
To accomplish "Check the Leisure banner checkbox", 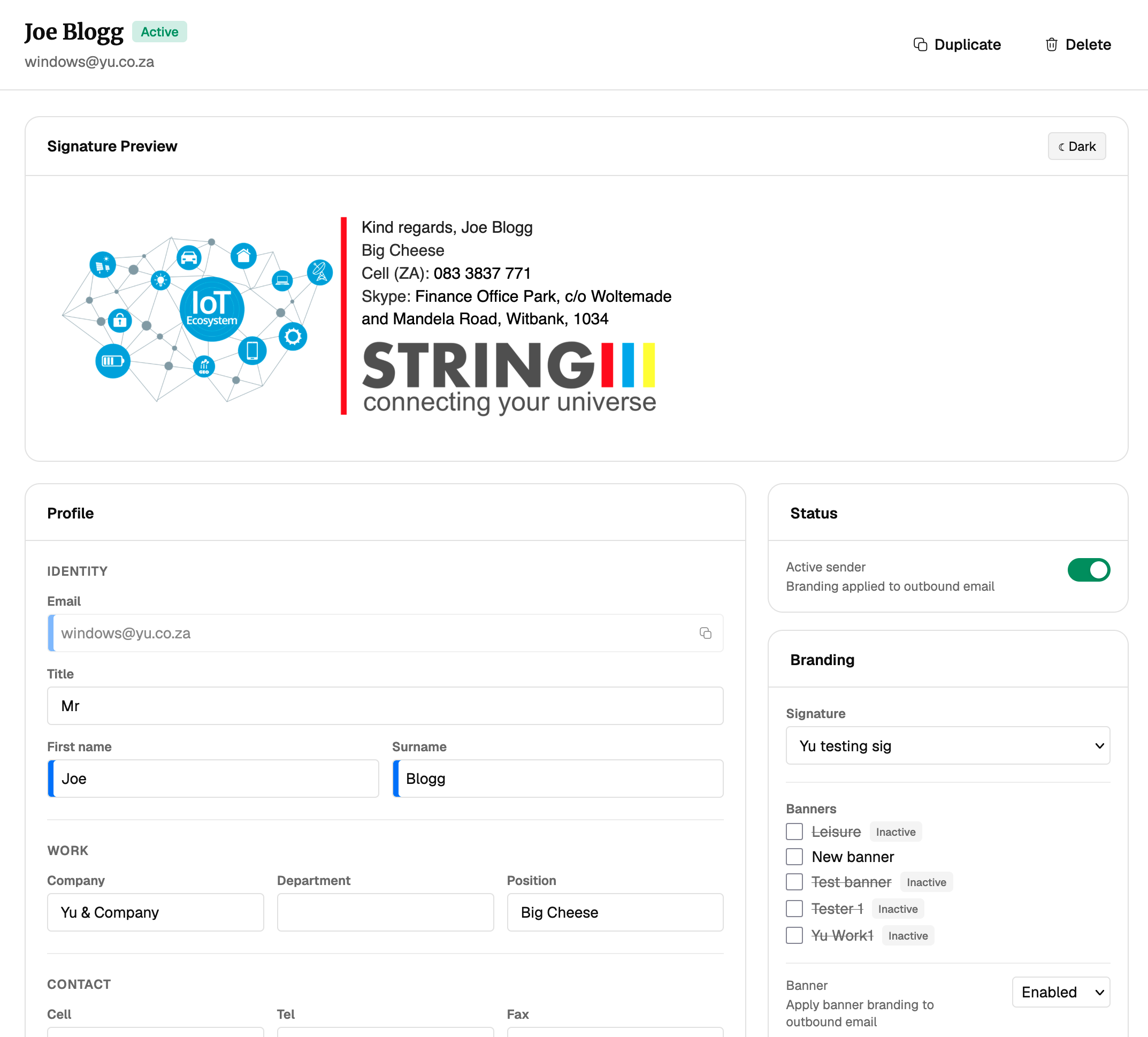I will click(794, 832).
